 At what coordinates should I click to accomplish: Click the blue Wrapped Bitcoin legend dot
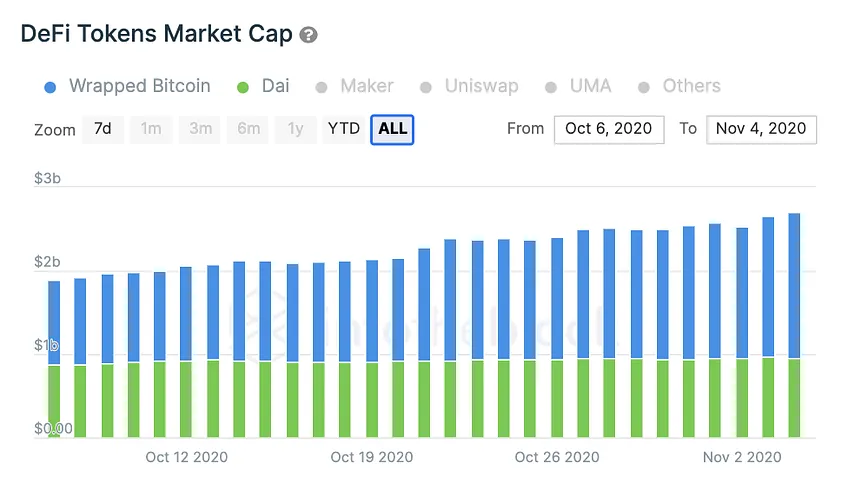[50, 87]
